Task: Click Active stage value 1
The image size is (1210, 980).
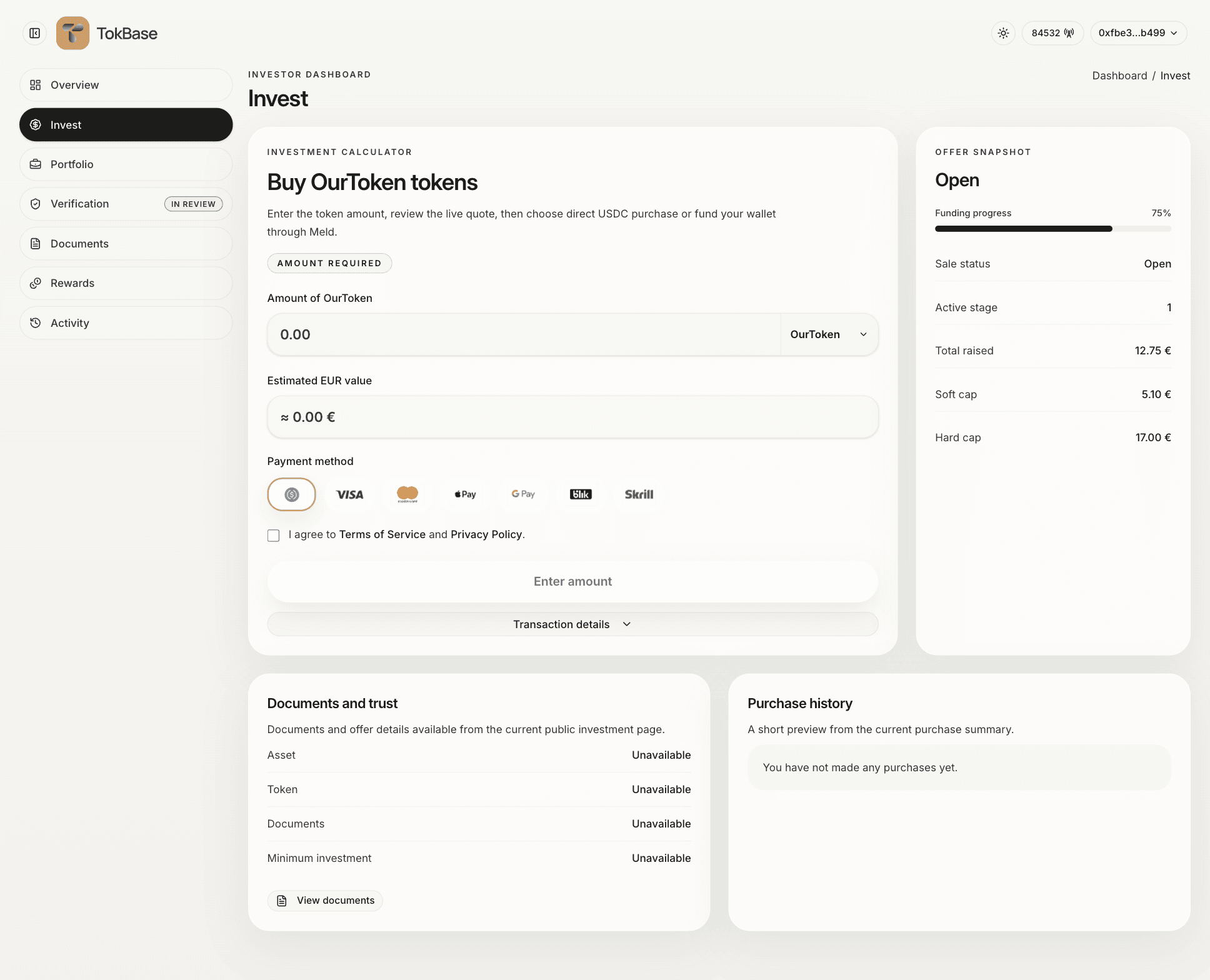Action: click(x=1169, y=307)
